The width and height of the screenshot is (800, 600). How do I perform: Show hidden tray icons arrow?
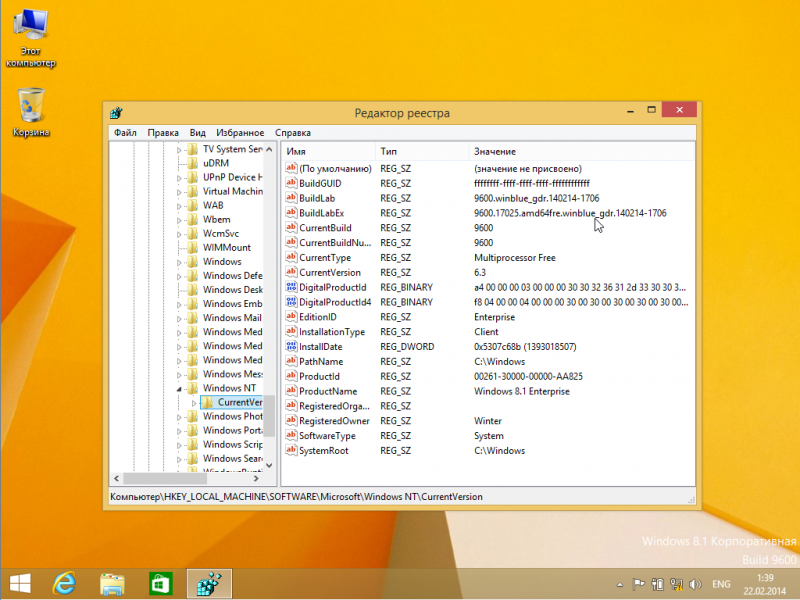pyautogui.click(x=620, y=585)
